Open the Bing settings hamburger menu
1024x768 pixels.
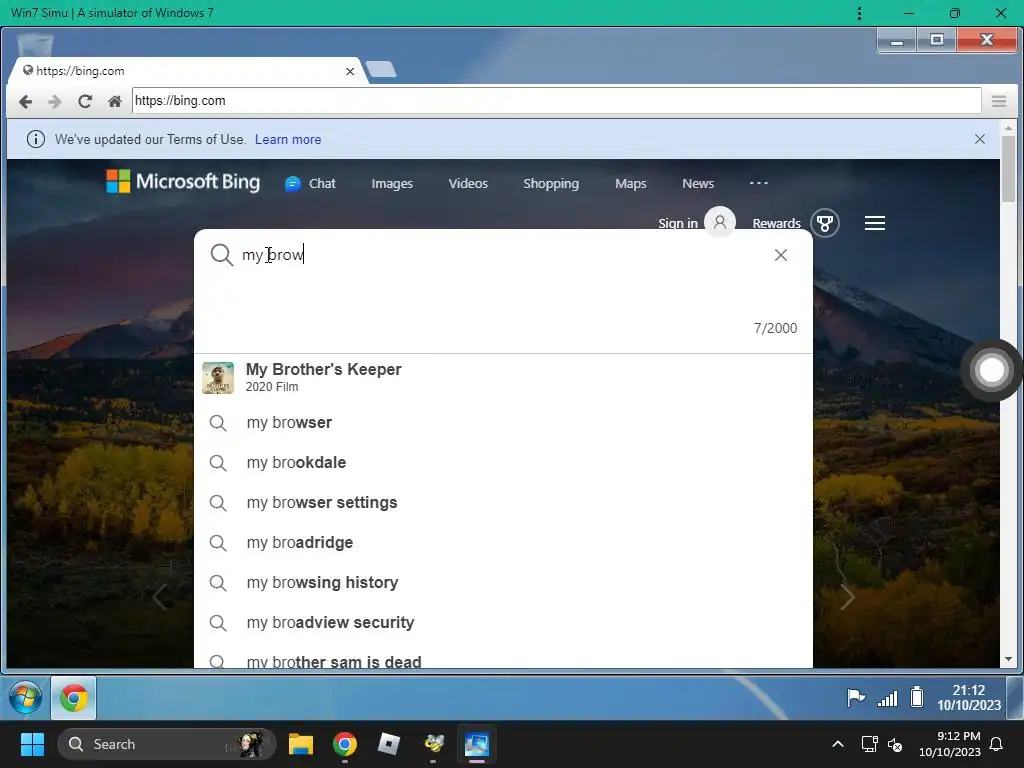[x=875, y=223]
